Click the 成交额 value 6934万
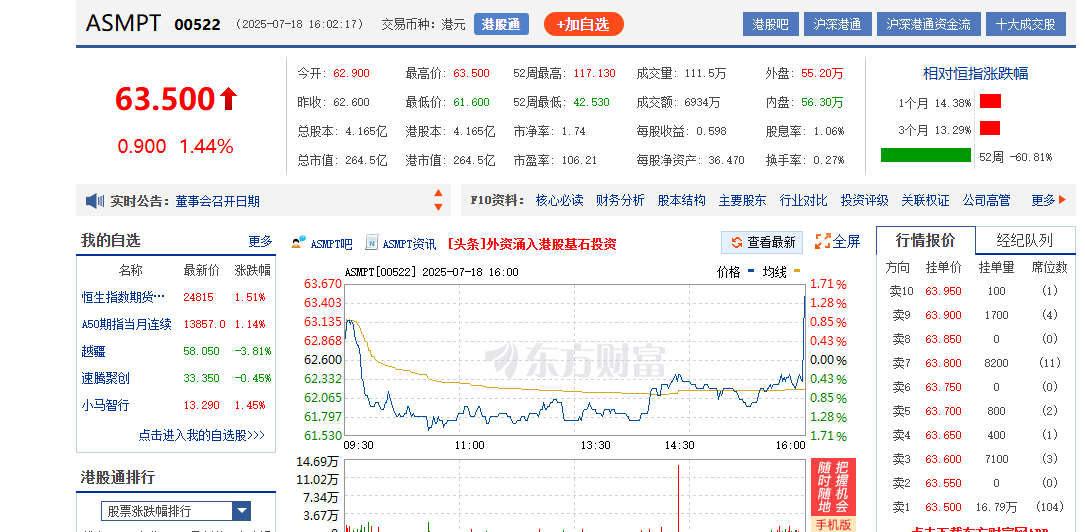The width and height of the screenshot is (1085, 532). pyautogui.click(x=702, y=102)
